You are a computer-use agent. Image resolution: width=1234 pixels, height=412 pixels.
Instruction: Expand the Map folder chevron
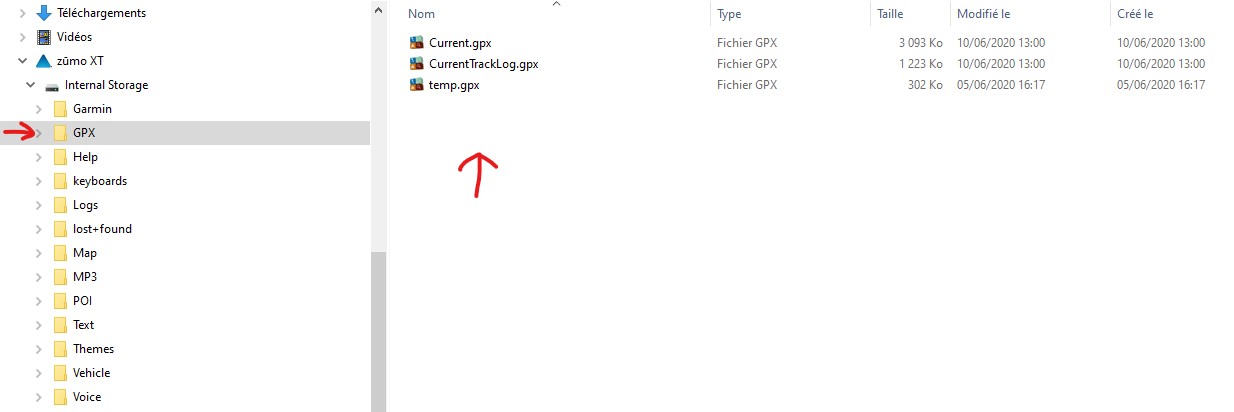pos(39,253)
